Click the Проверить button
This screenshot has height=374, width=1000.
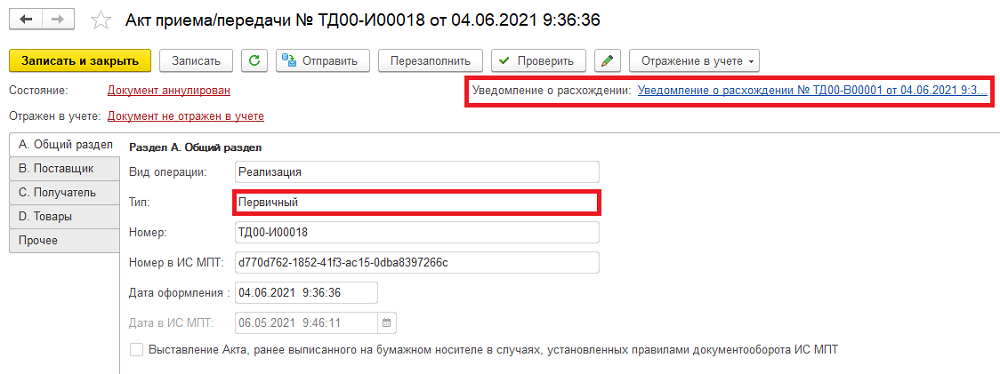tap(538, 61)
